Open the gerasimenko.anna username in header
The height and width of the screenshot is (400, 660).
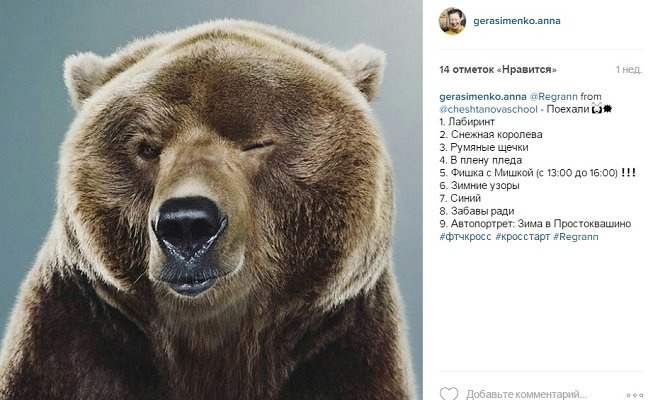click(516, 21)
